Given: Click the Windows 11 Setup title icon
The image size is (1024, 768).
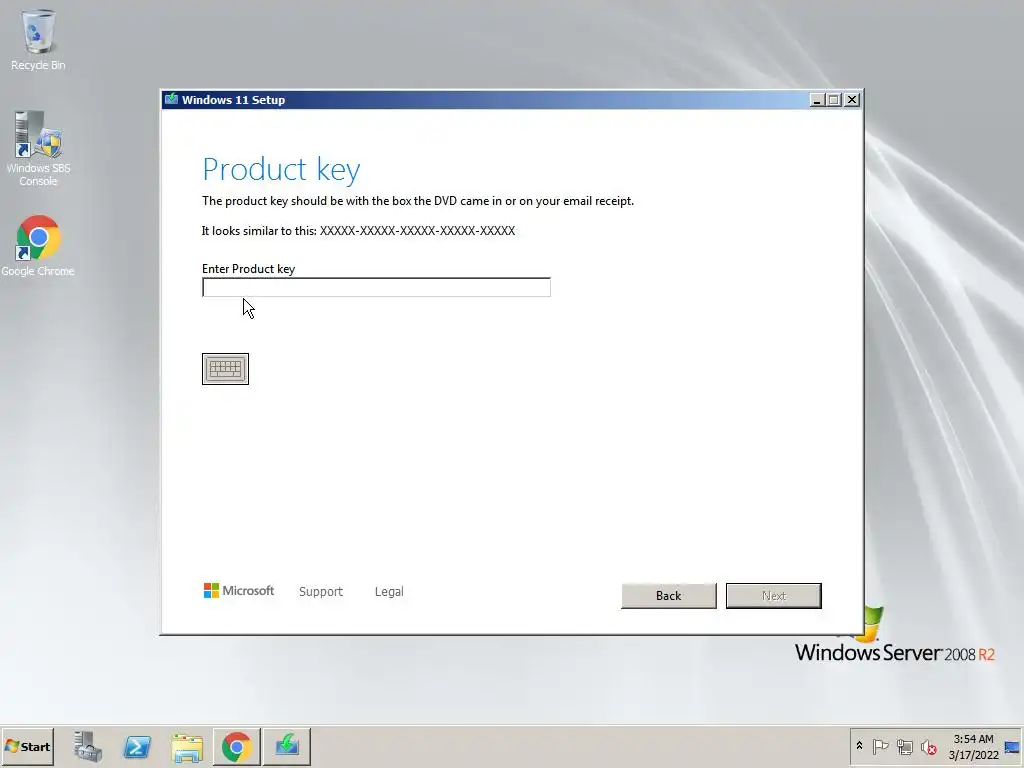Looking at the screenshot, I should tap(172, 99).
